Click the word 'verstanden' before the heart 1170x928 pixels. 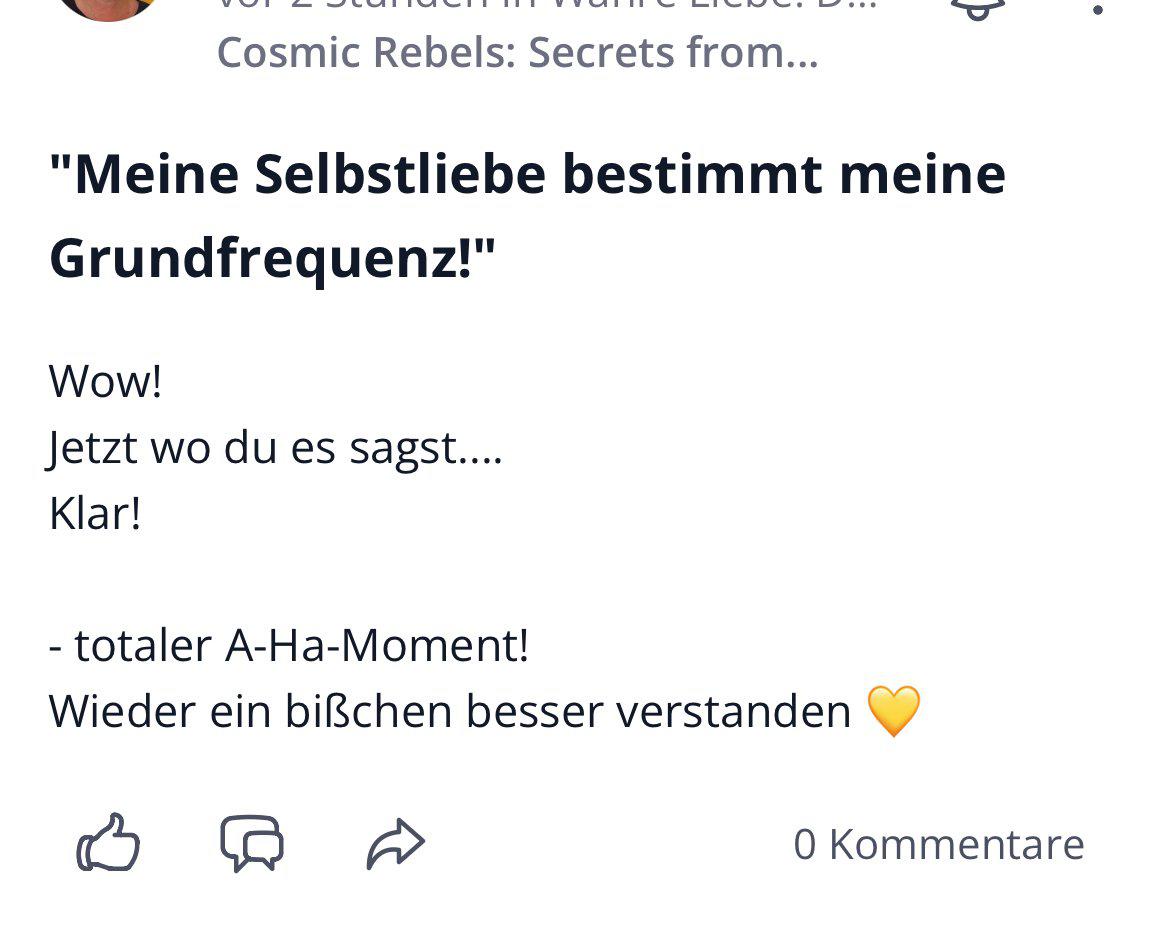pos(733,712)
